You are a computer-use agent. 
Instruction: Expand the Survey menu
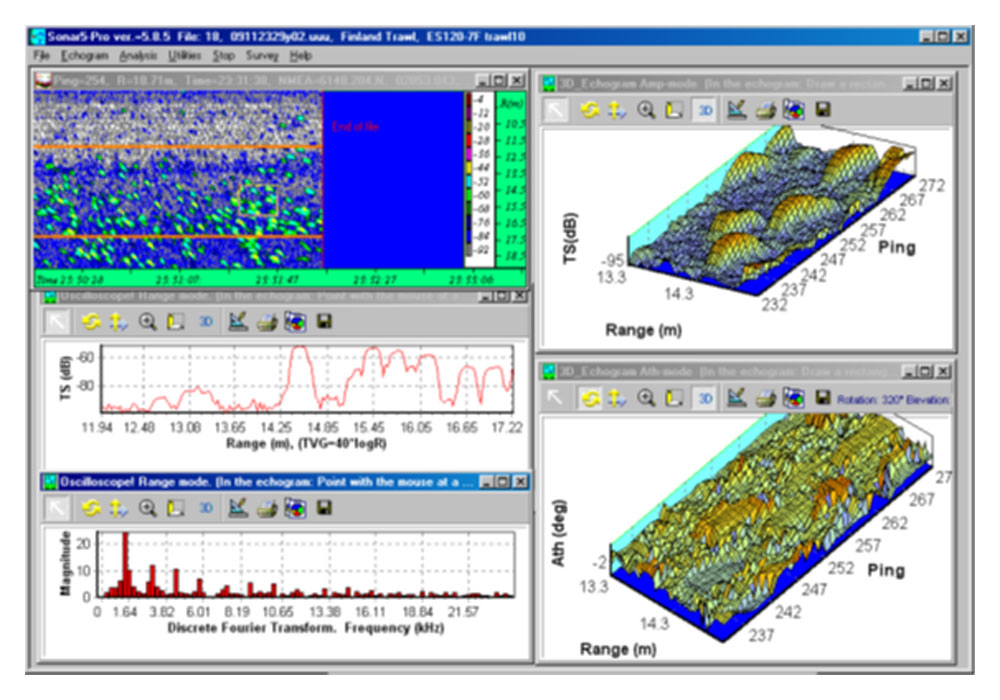[x=262, y=57]
